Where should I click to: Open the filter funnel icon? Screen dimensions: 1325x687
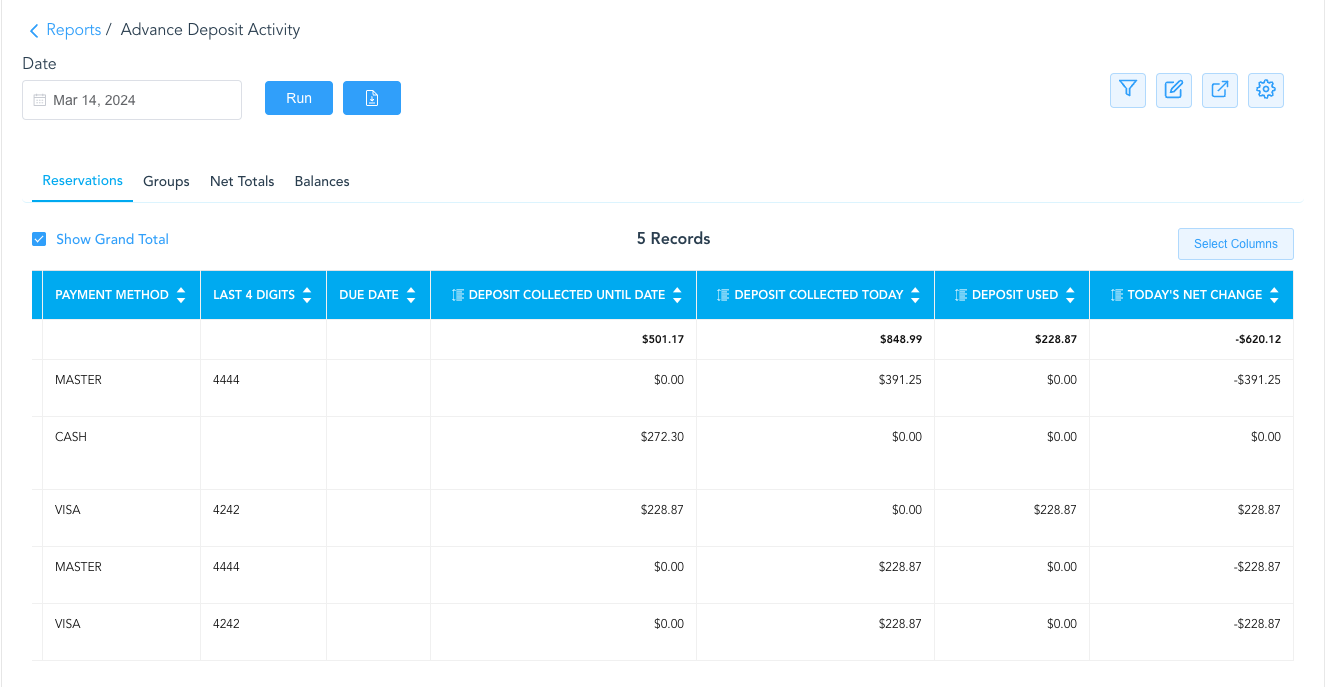coord(1128,89)
